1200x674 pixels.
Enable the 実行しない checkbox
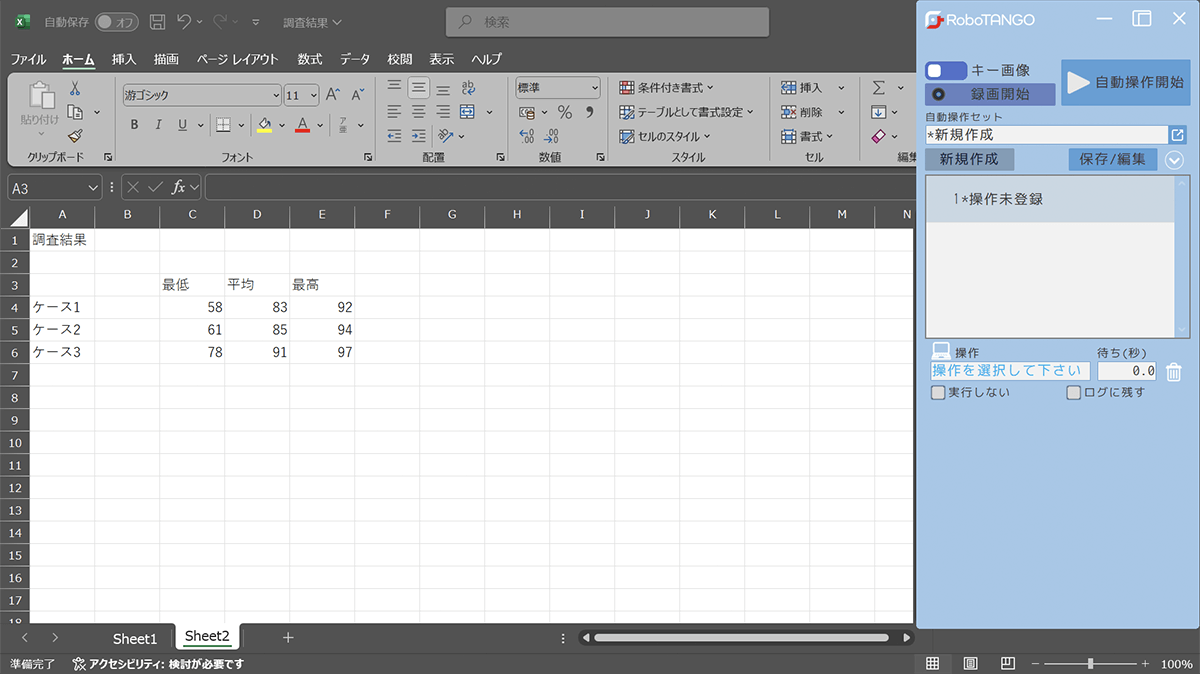click(x=938, y=393)
